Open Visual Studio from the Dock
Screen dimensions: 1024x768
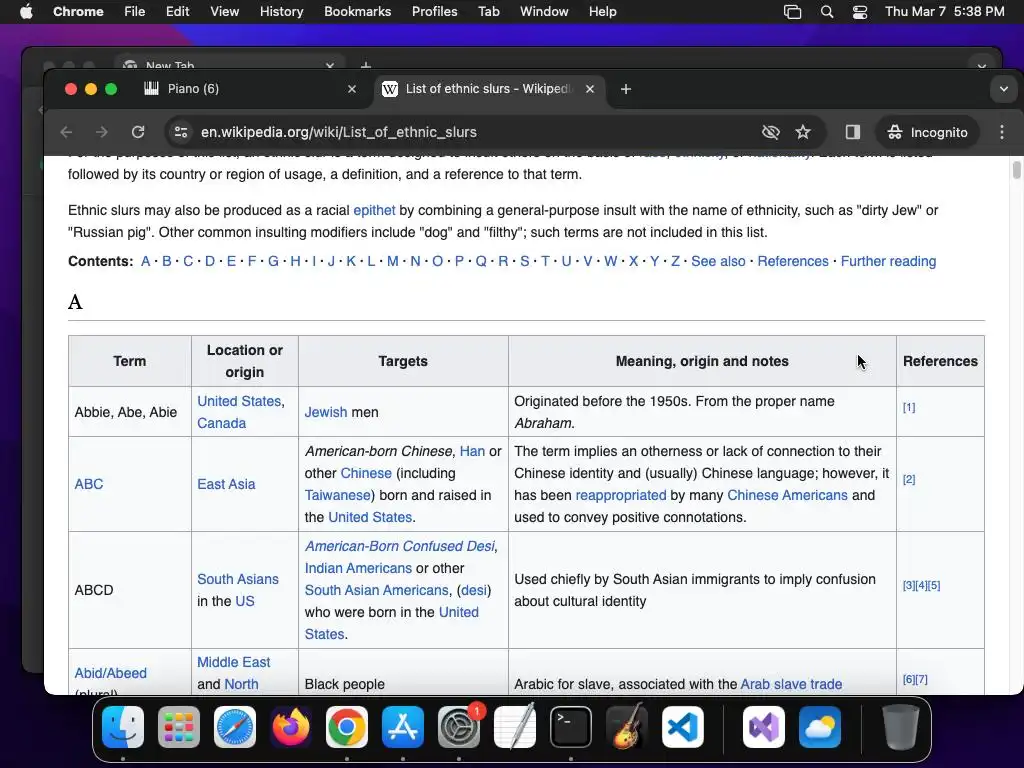[764, 727]
